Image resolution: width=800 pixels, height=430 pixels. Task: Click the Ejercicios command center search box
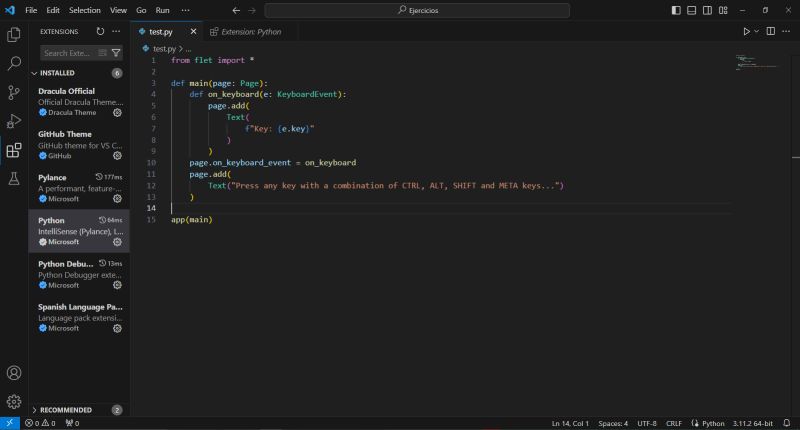point(417,10)
